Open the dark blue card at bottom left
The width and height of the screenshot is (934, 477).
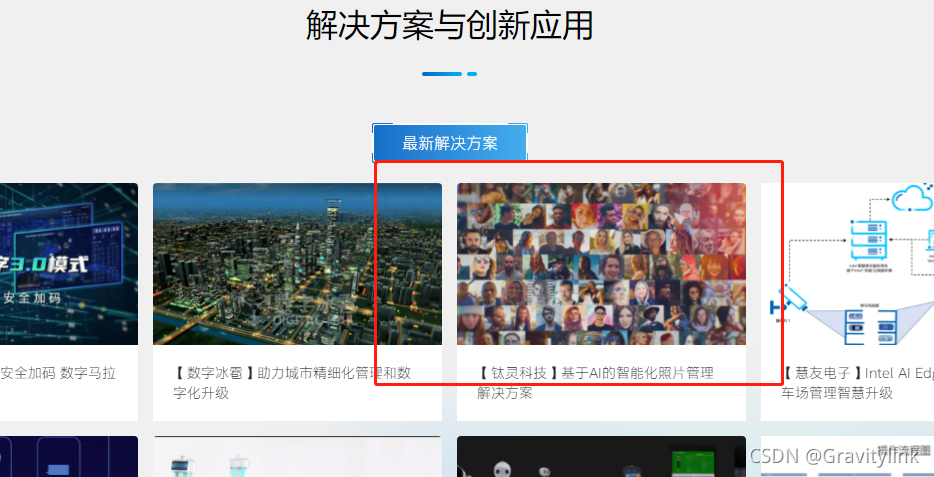coord(69,457)
